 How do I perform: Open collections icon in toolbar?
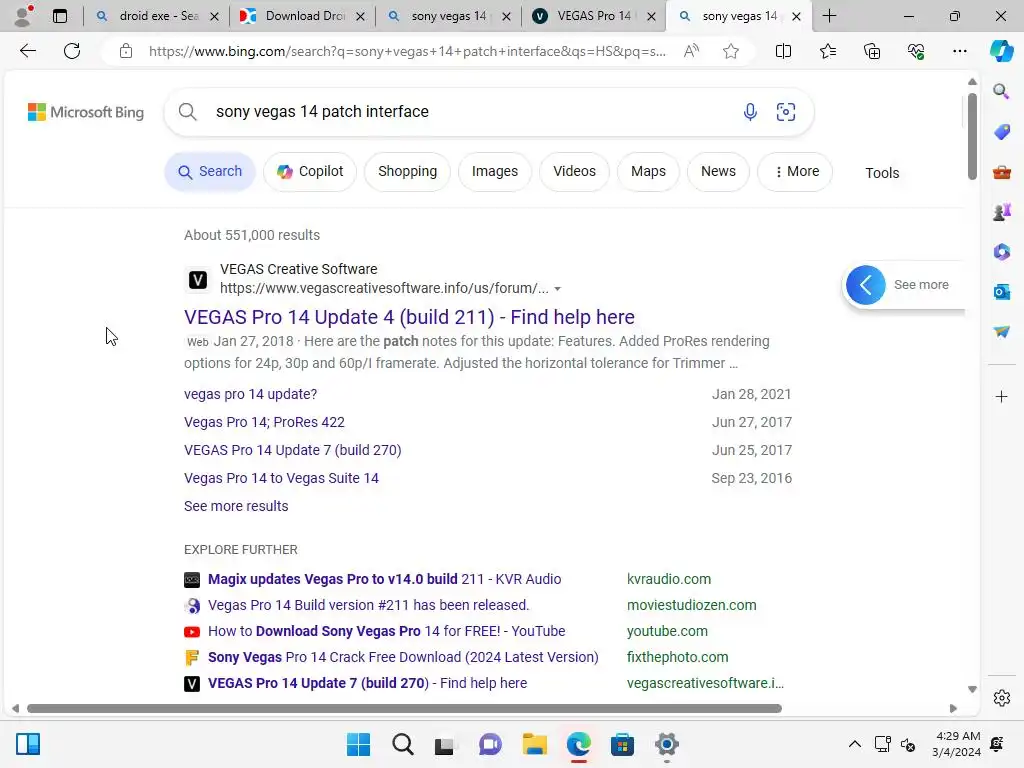pyautogui.click(x=872, y=51)
